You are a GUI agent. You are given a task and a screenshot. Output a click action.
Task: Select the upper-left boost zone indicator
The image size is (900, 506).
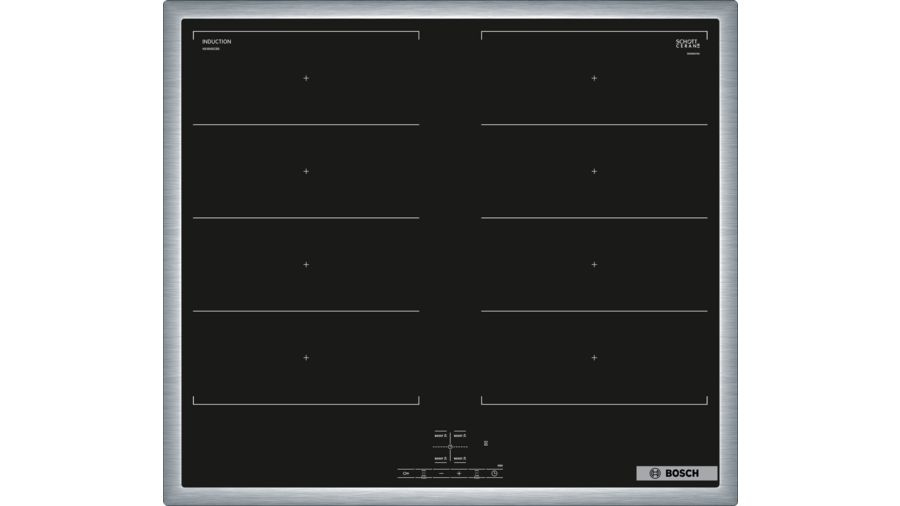point(440,436)
